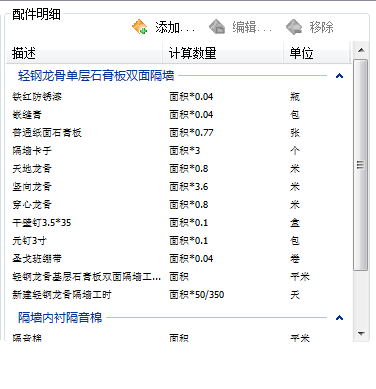Screen dimensions: 376x389
Task: Click the 编辑... button
Action: pos(240,27)
